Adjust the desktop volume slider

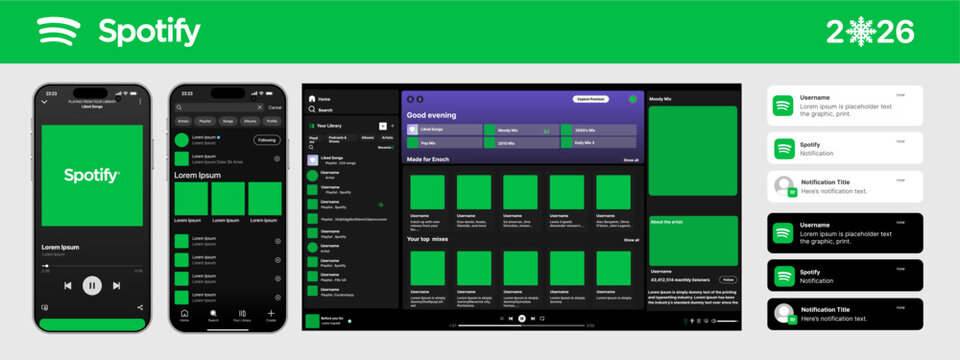727,321
